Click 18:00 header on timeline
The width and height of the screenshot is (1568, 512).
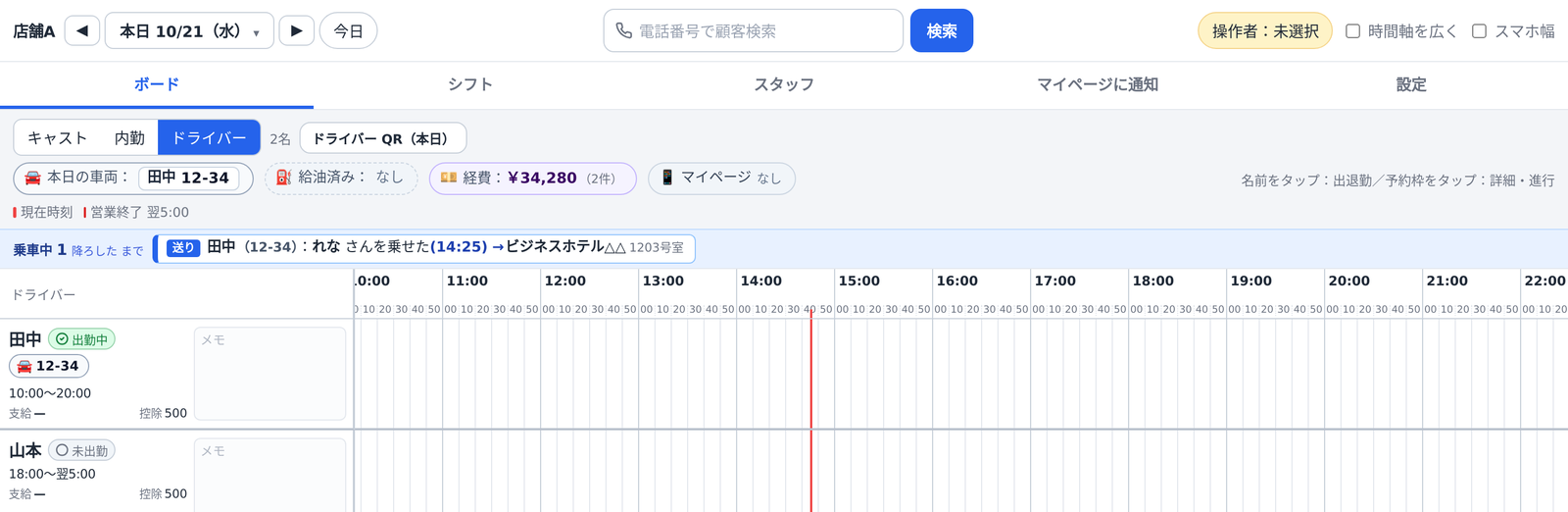pyautogui.click(x=1153, y=281)
